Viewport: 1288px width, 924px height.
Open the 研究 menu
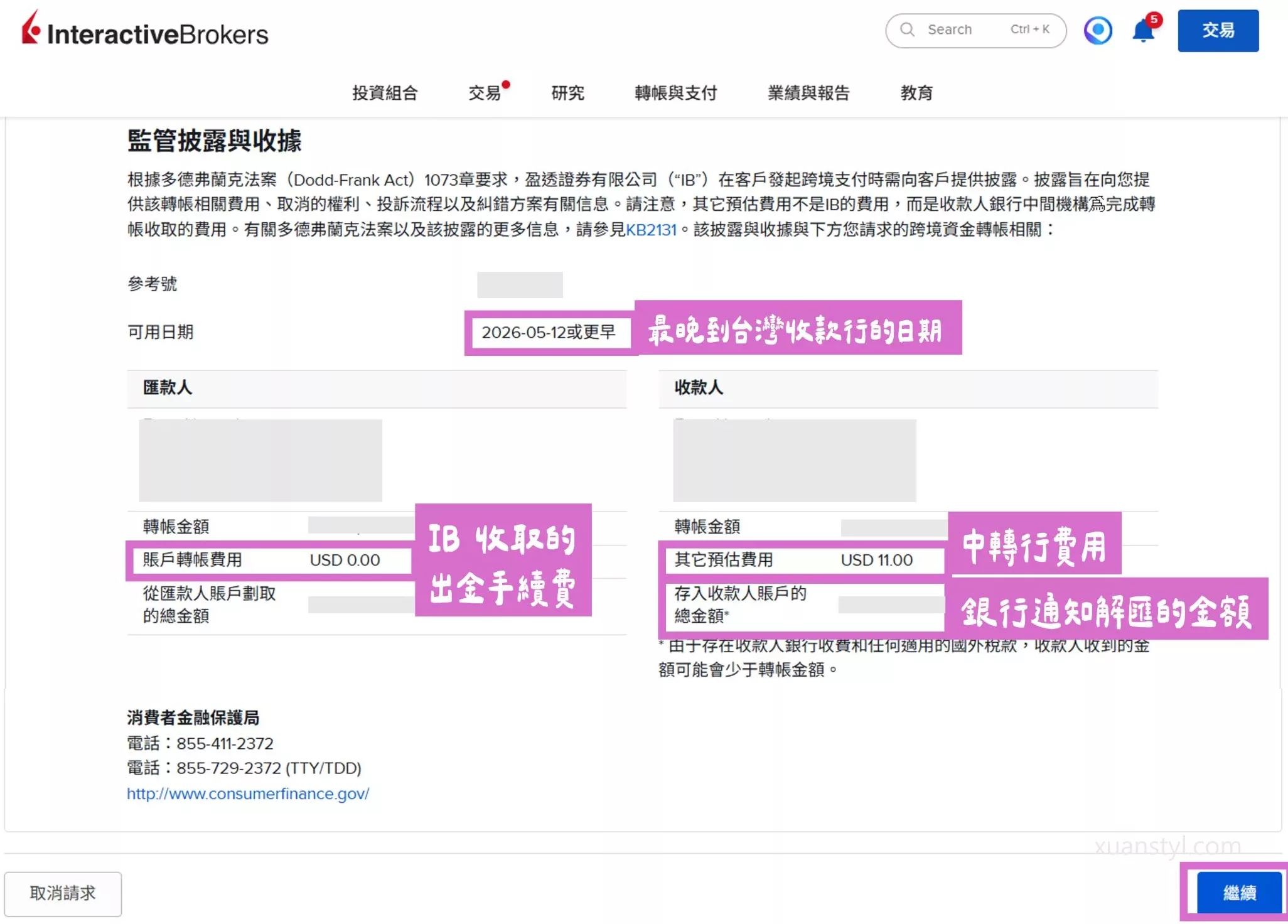[567, 93]
